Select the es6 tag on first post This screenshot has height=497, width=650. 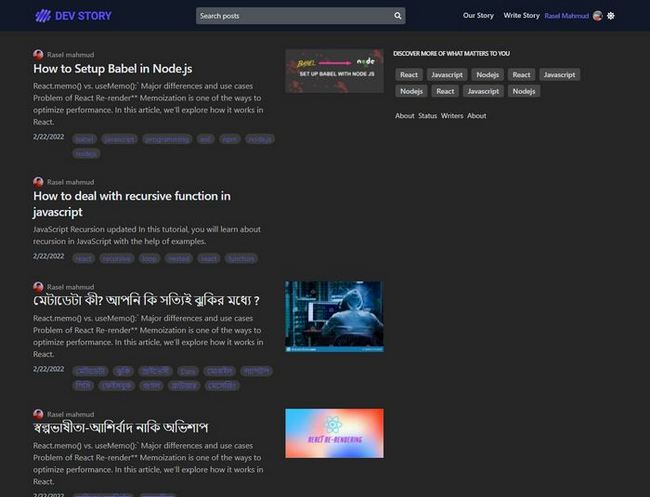click(206, 139)
